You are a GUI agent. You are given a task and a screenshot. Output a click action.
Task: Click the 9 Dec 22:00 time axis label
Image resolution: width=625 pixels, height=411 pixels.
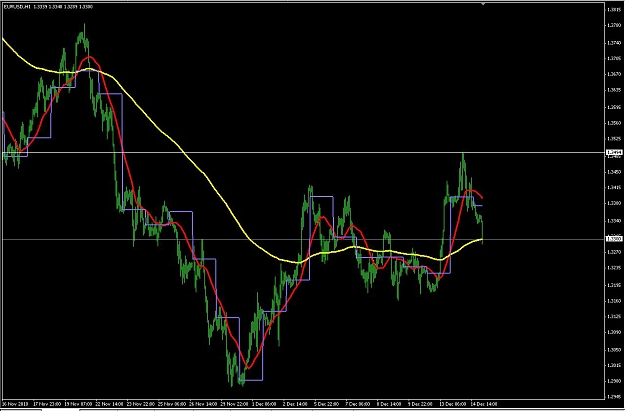coord(422,403)
